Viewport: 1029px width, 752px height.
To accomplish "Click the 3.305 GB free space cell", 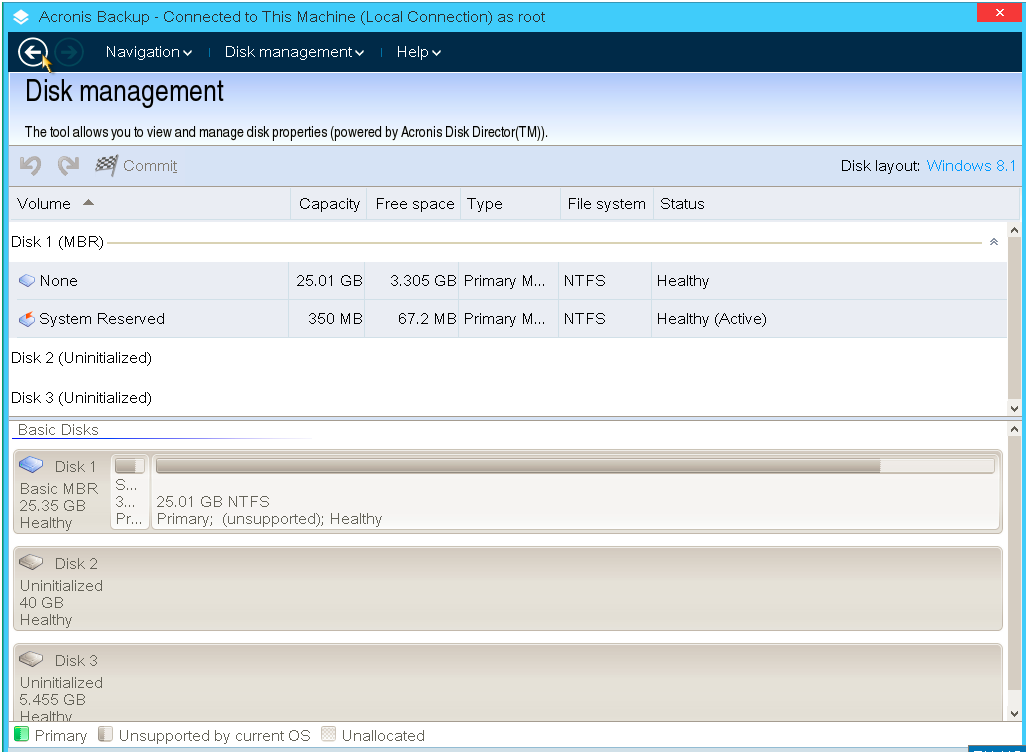I will point(411,281).
